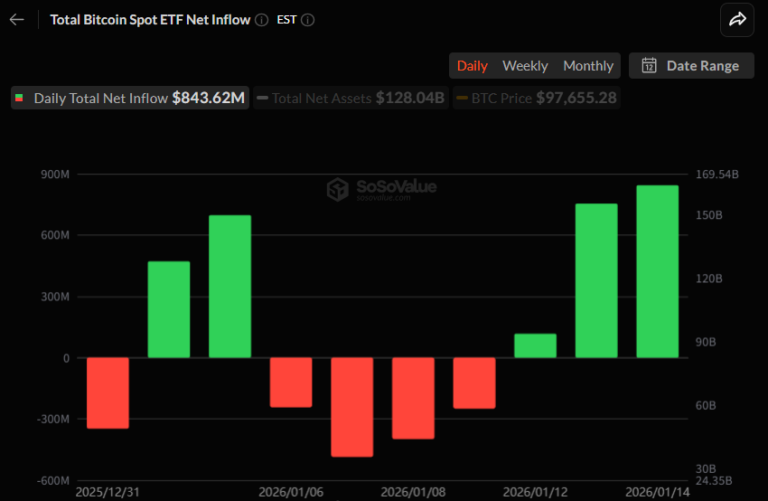Toggle the Total Net Assets series
The height and width of the screenshot is (501, 768).
point(350,98)
